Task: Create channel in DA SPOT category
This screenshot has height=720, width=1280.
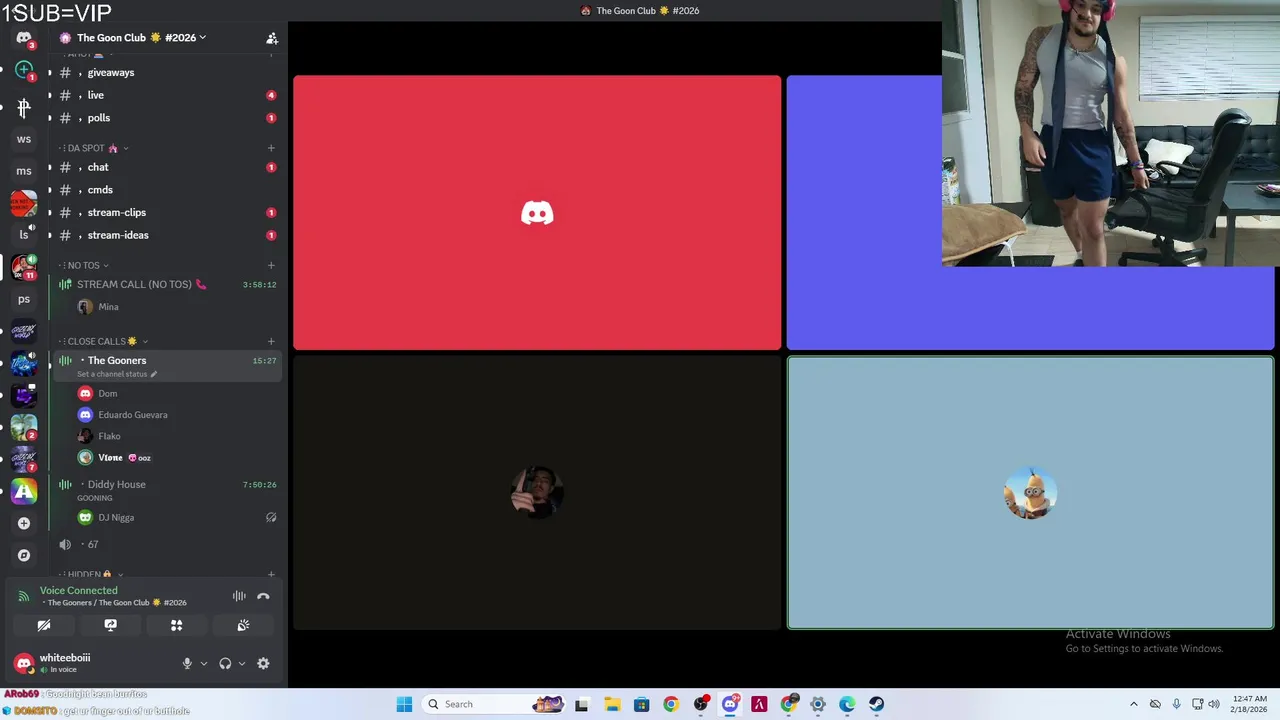Action: tap(271, 148)
